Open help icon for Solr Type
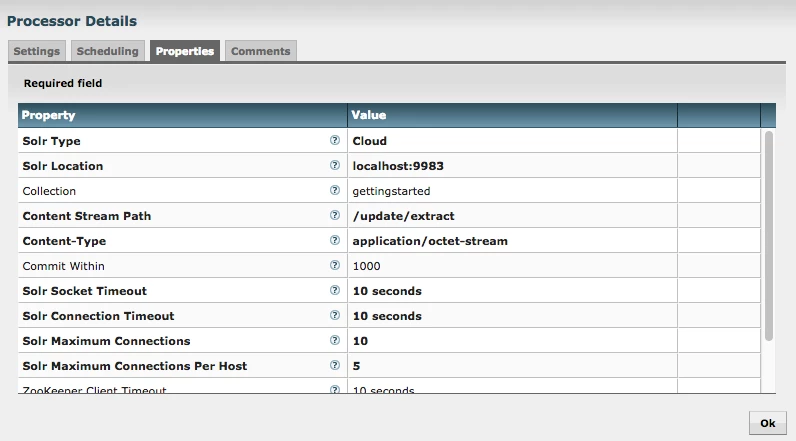 335,140
